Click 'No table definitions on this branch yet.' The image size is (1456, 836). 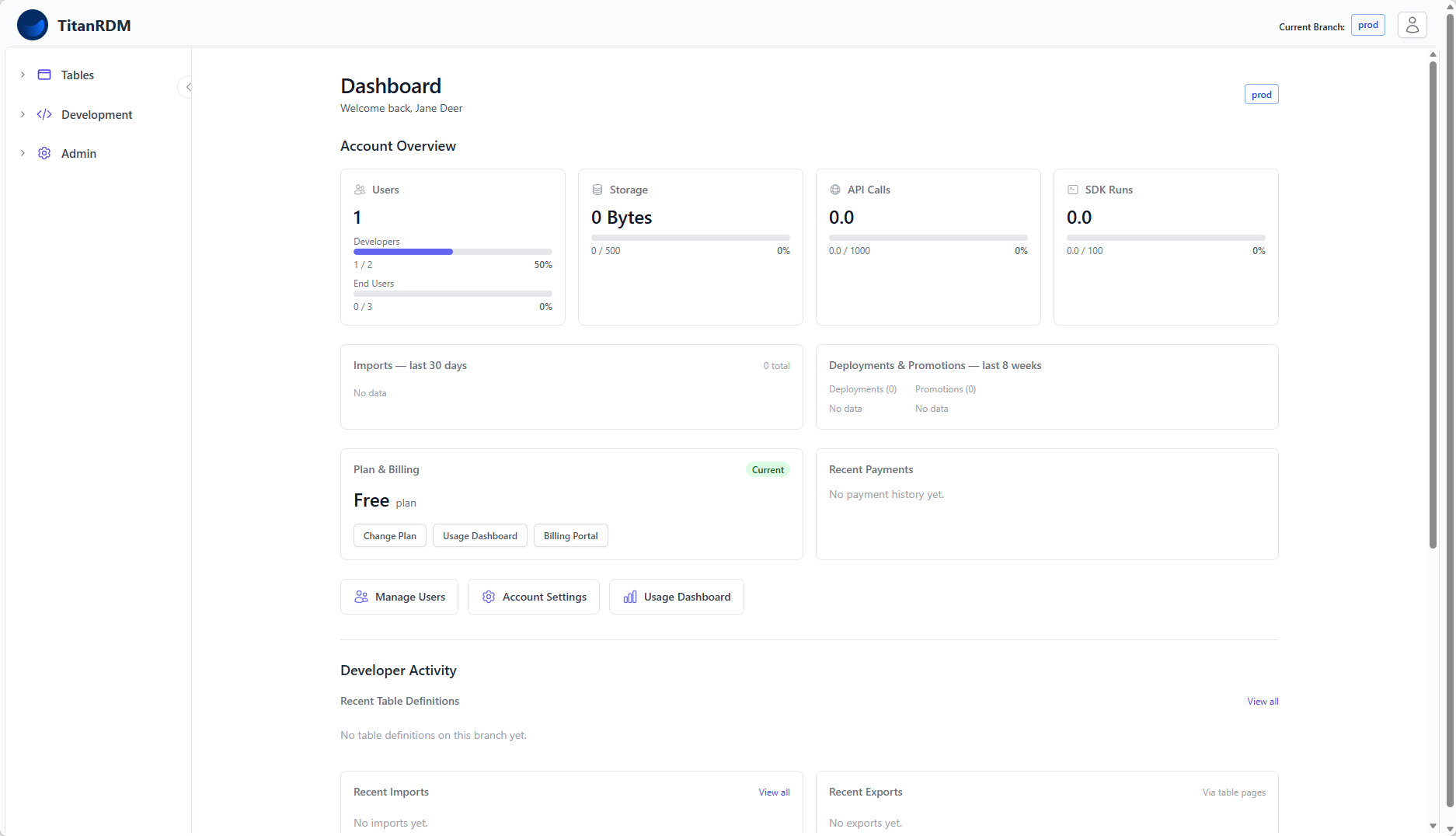click(434, 735)
